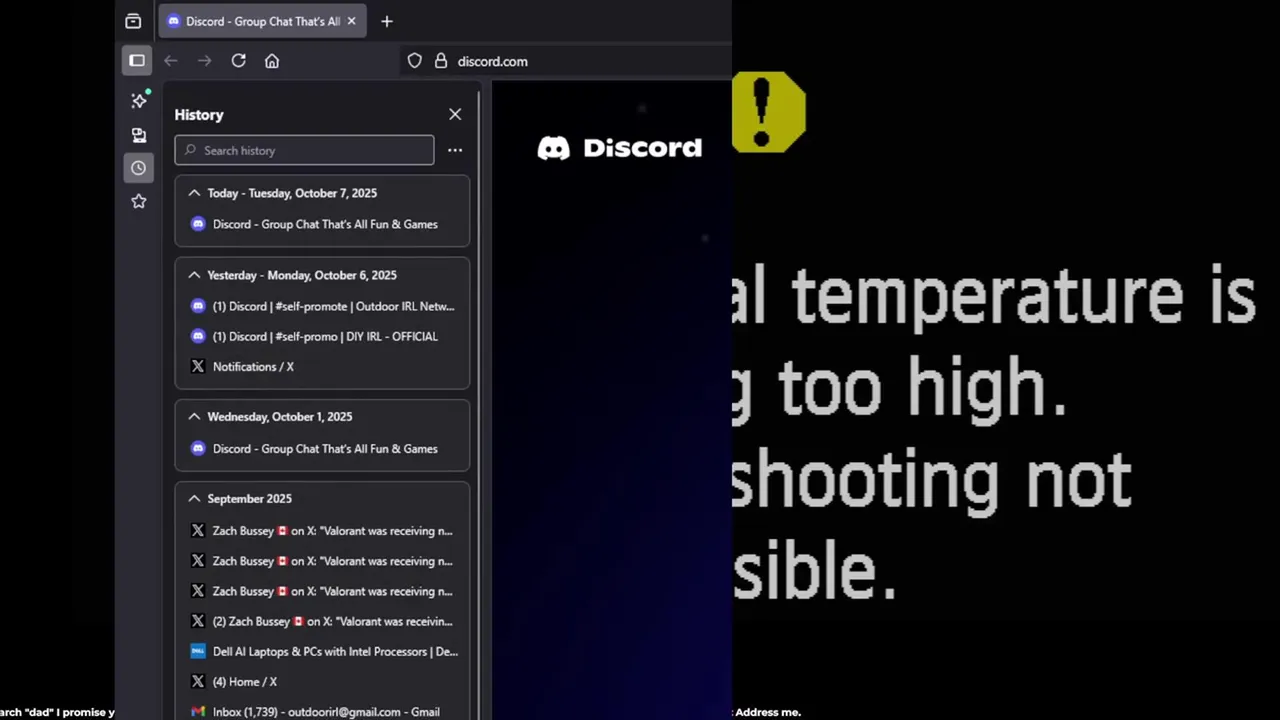Screen dimensions: 1280x720
Task: Close the History sidebar panel
Action: click(455, 115)
